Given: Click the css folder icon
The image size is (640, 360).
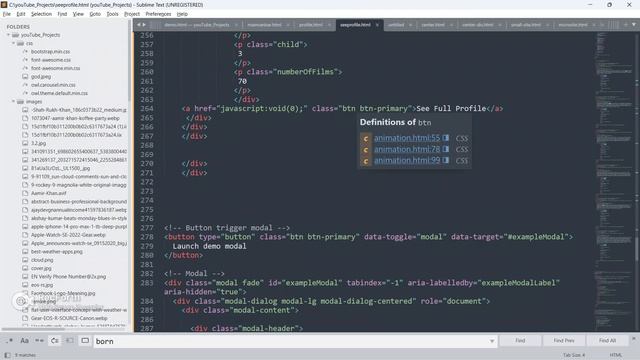Looking at the screenshot, I should (20, 43).
